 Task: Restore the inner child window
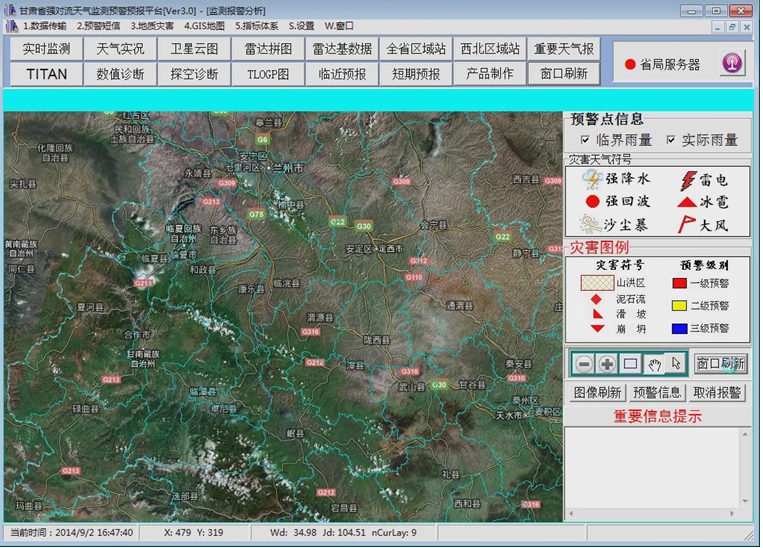732,27
